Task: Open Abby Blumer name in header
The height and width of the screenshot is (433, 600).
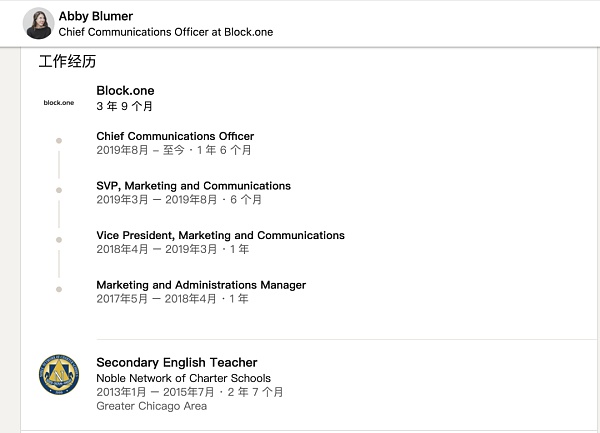Action: tap(96, 16)
